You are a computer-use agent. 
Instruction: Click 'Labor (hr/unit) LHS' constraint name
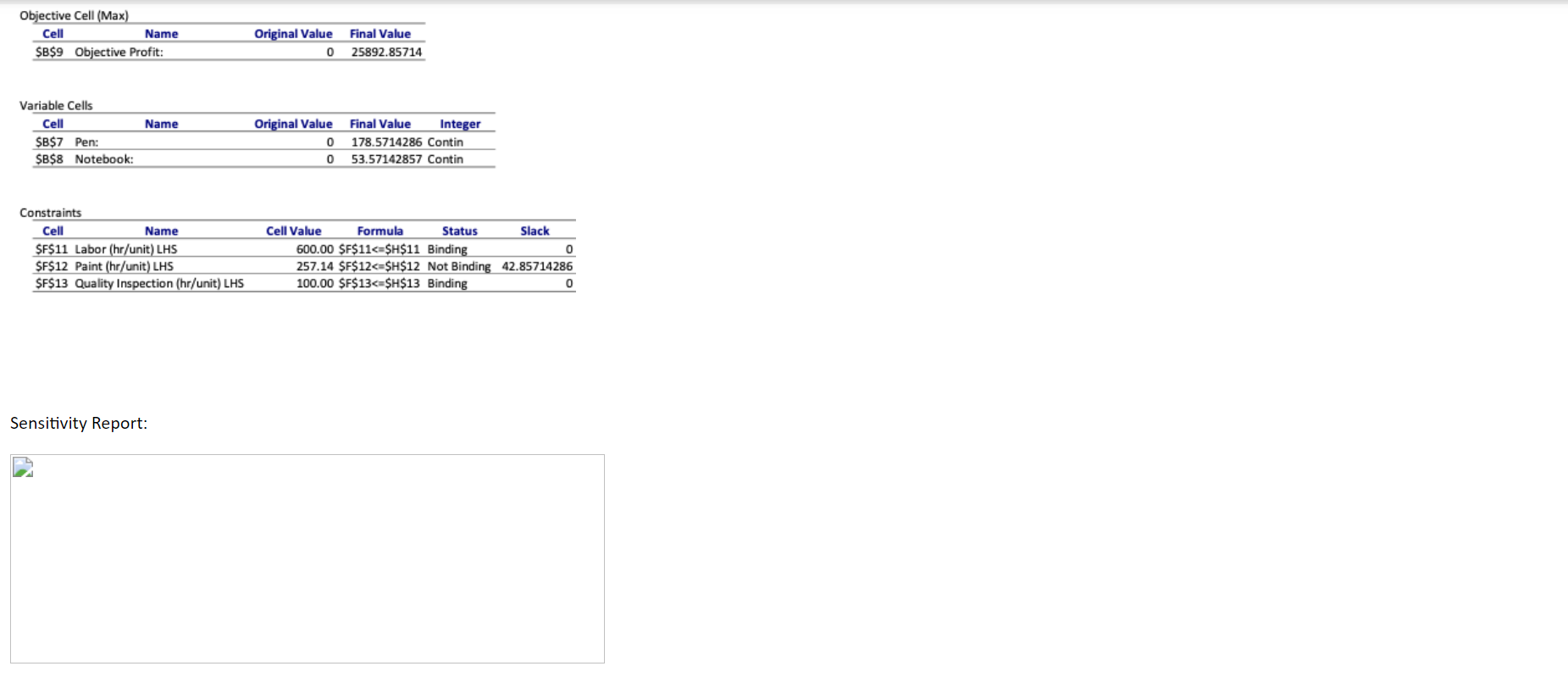(126, 249)
